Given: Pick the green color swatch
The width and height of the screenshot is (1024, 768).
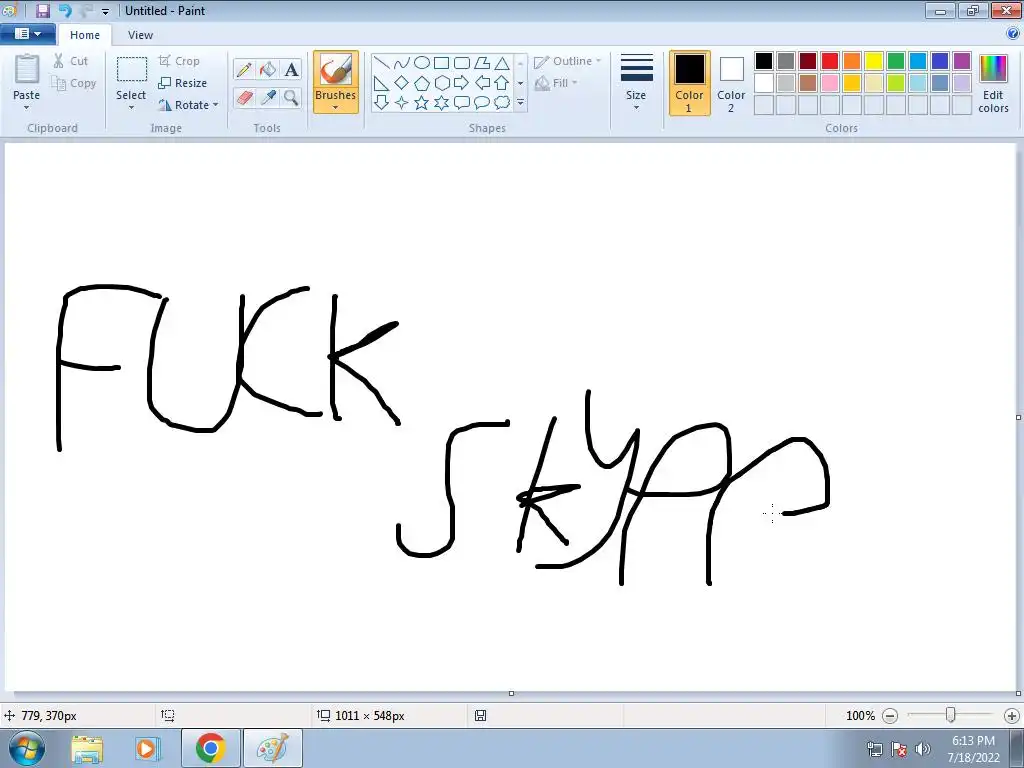Looking at the screenshot, I should [x=896, y=61].
